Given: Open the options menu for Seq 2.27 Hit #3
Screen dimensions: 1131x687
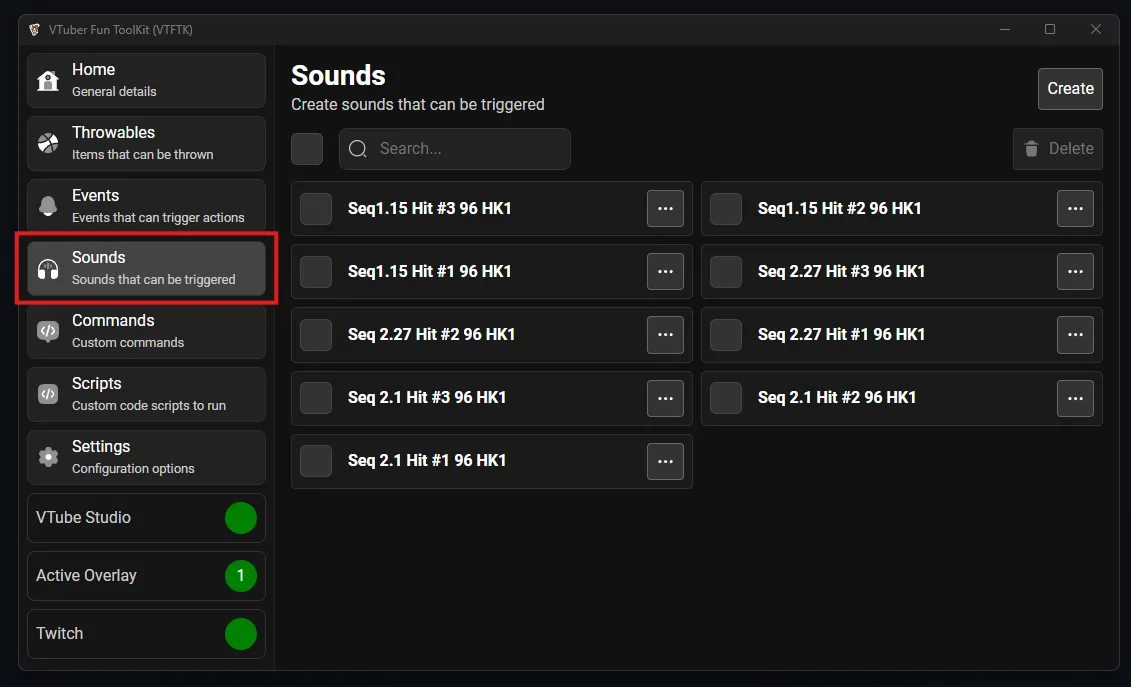Looking at the screenshot, I should point(1075,271).
